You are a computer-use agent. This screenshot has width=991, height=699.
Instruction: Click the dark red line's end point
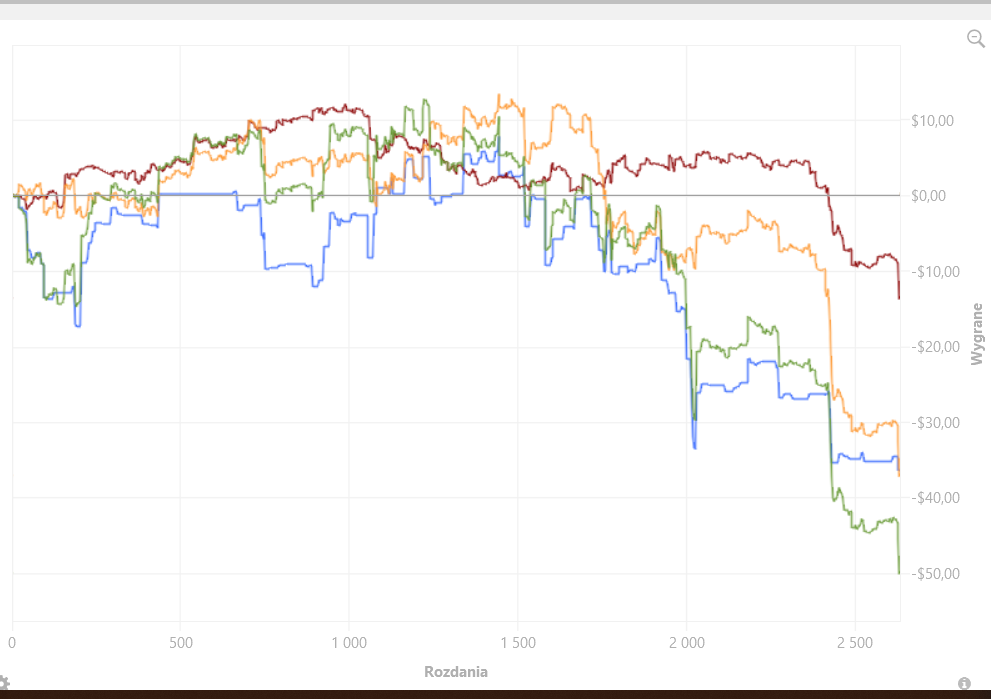click(899, 298)
